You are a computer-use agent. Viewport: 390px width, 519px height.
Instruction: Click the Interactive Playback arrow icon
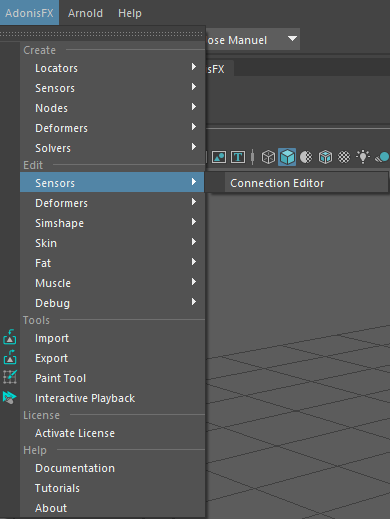pos(10,397)
